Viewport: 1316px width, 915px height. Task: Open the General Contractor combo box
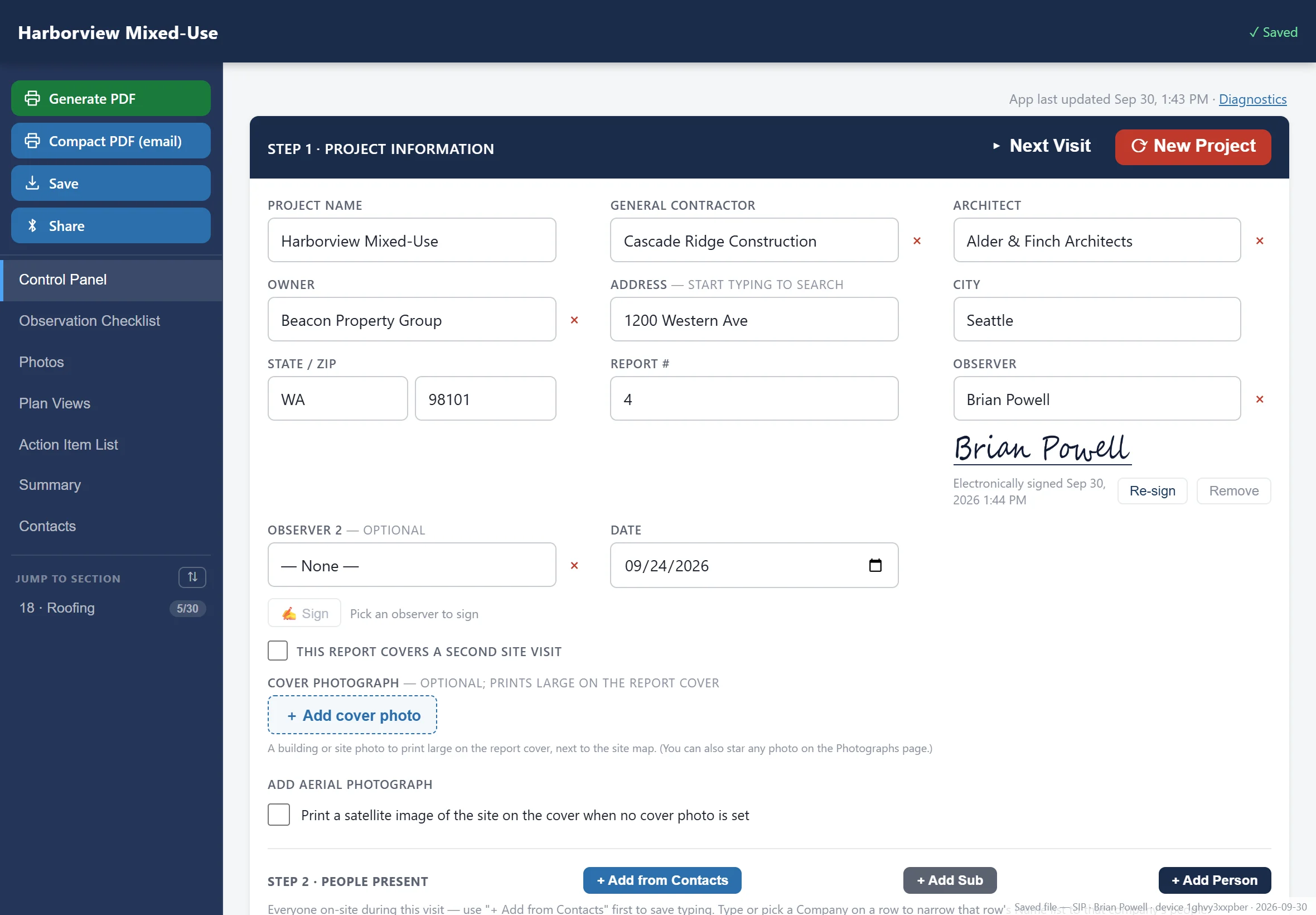point(754,241)
